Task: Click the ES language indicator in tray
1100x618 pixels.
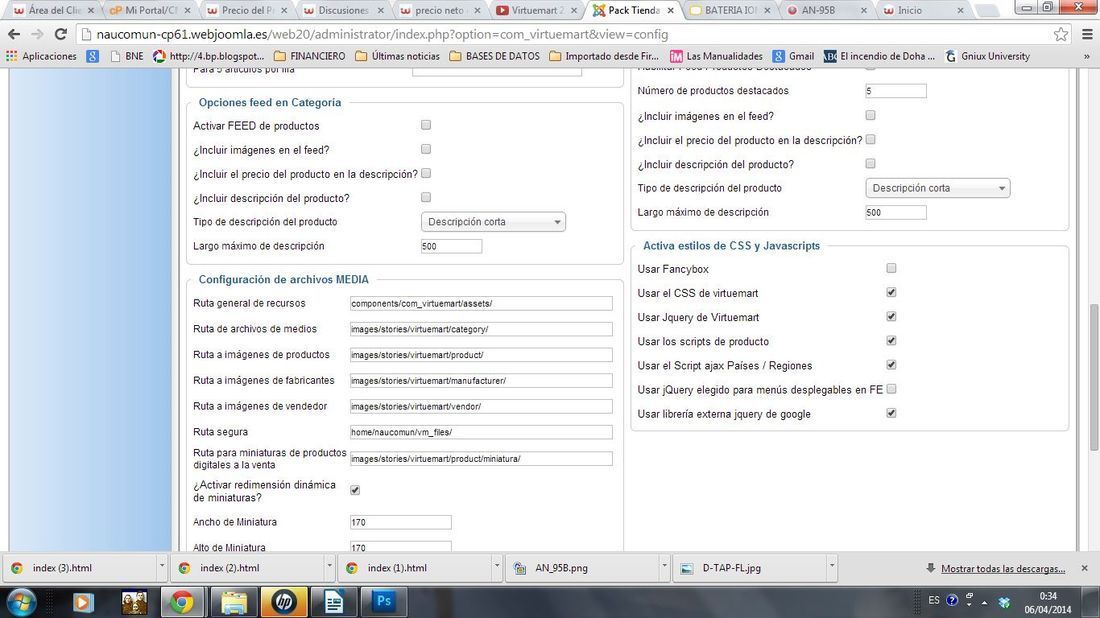Action: tap(934, 600)
